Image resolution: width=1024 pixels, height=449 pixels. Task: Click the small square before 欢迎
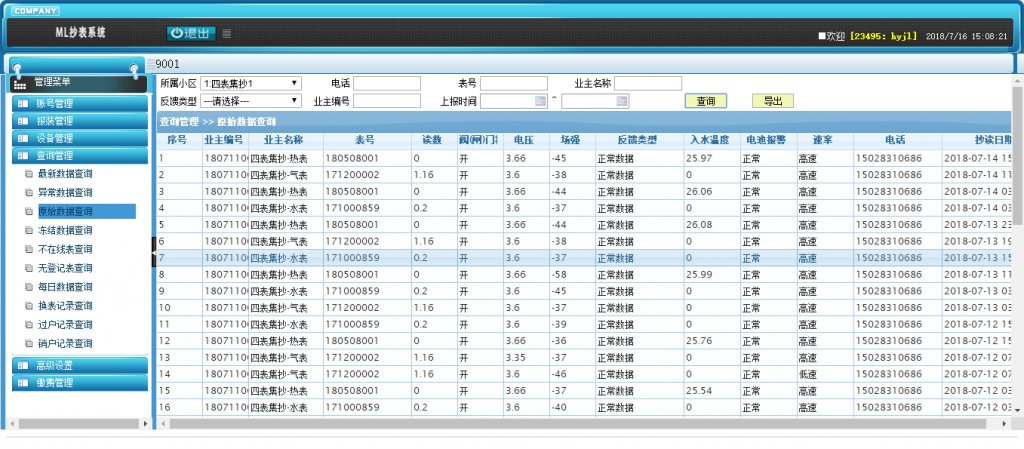click(x=821, y=36)
